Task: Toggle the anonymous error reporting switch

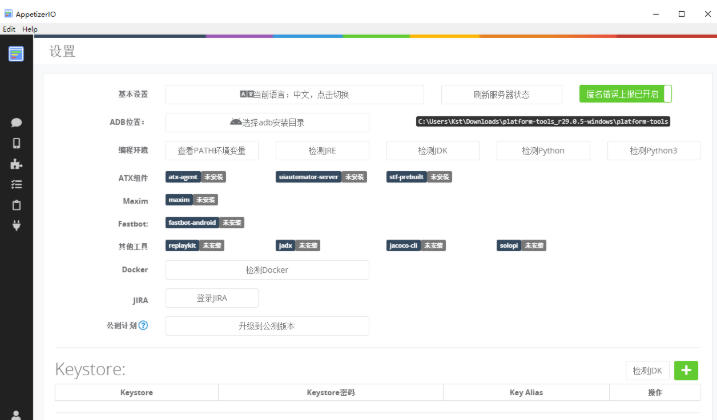Action: point(625,94)
